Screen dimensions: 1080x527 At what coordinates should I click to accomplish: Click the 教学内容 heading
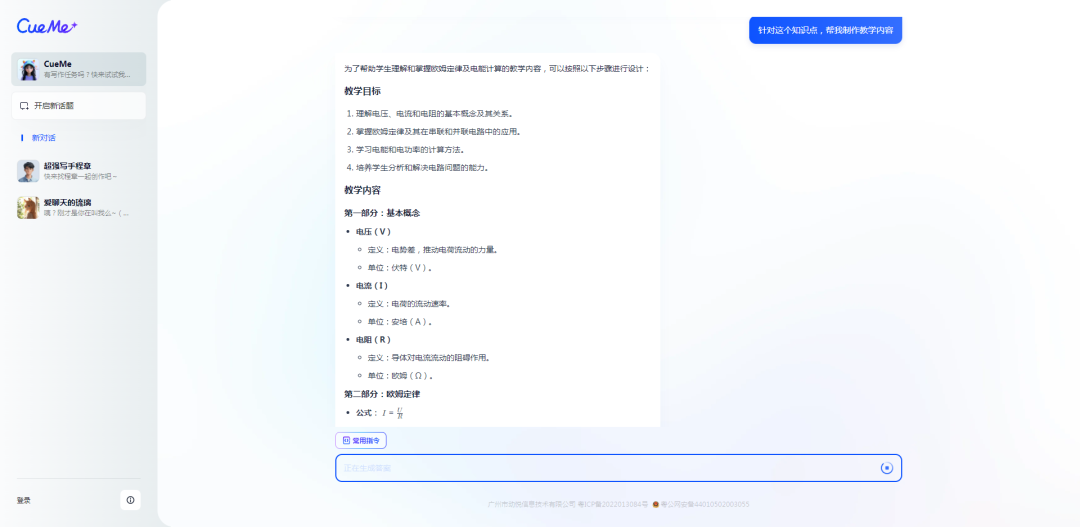[x=362, y=190]
